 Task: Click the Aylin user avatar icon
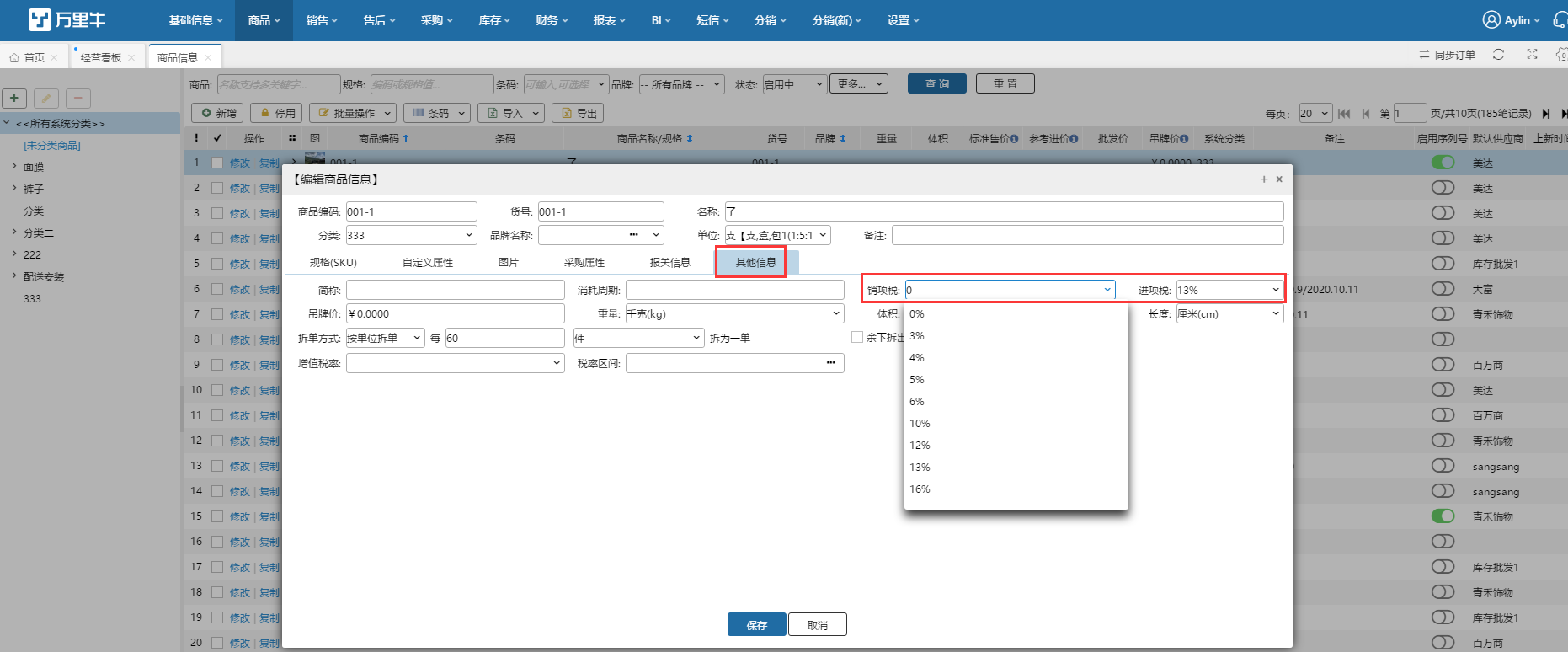(1491, 20)
